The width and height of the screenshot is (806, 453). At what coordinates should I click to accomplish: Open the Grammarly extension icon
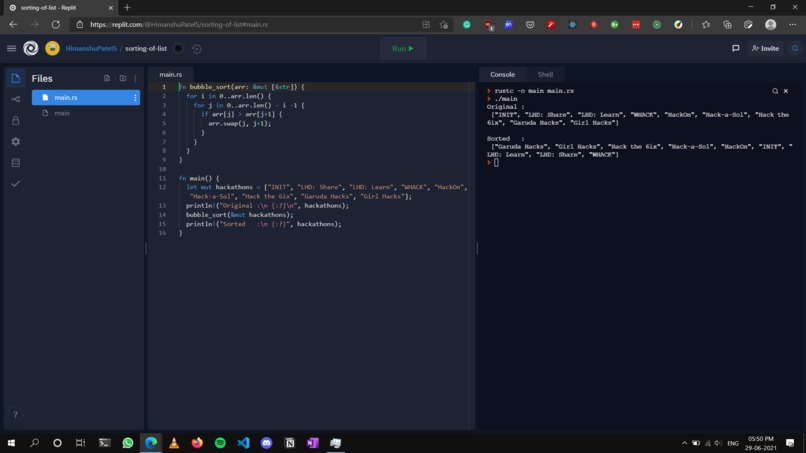click(x=467, y=24)
